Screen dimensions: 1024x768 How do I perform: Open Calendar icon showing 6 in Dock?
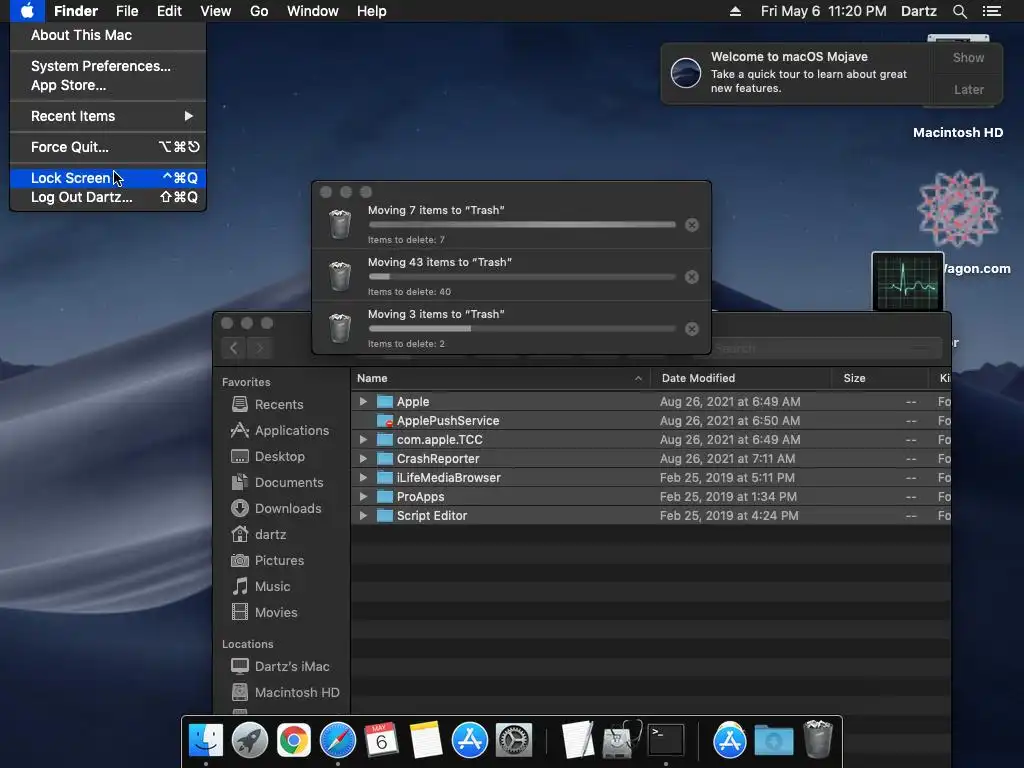[381, 741]
